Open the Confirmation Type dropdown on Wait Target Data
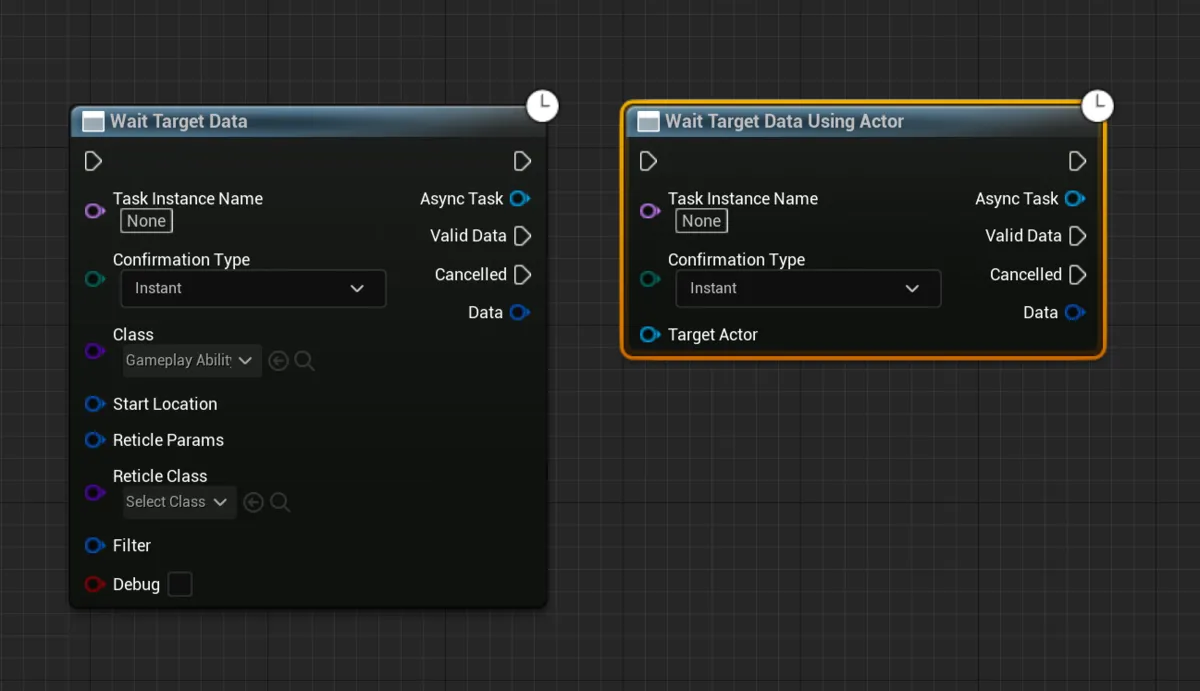The height and width of the screenshot is (691, 1200). (253, 288)
